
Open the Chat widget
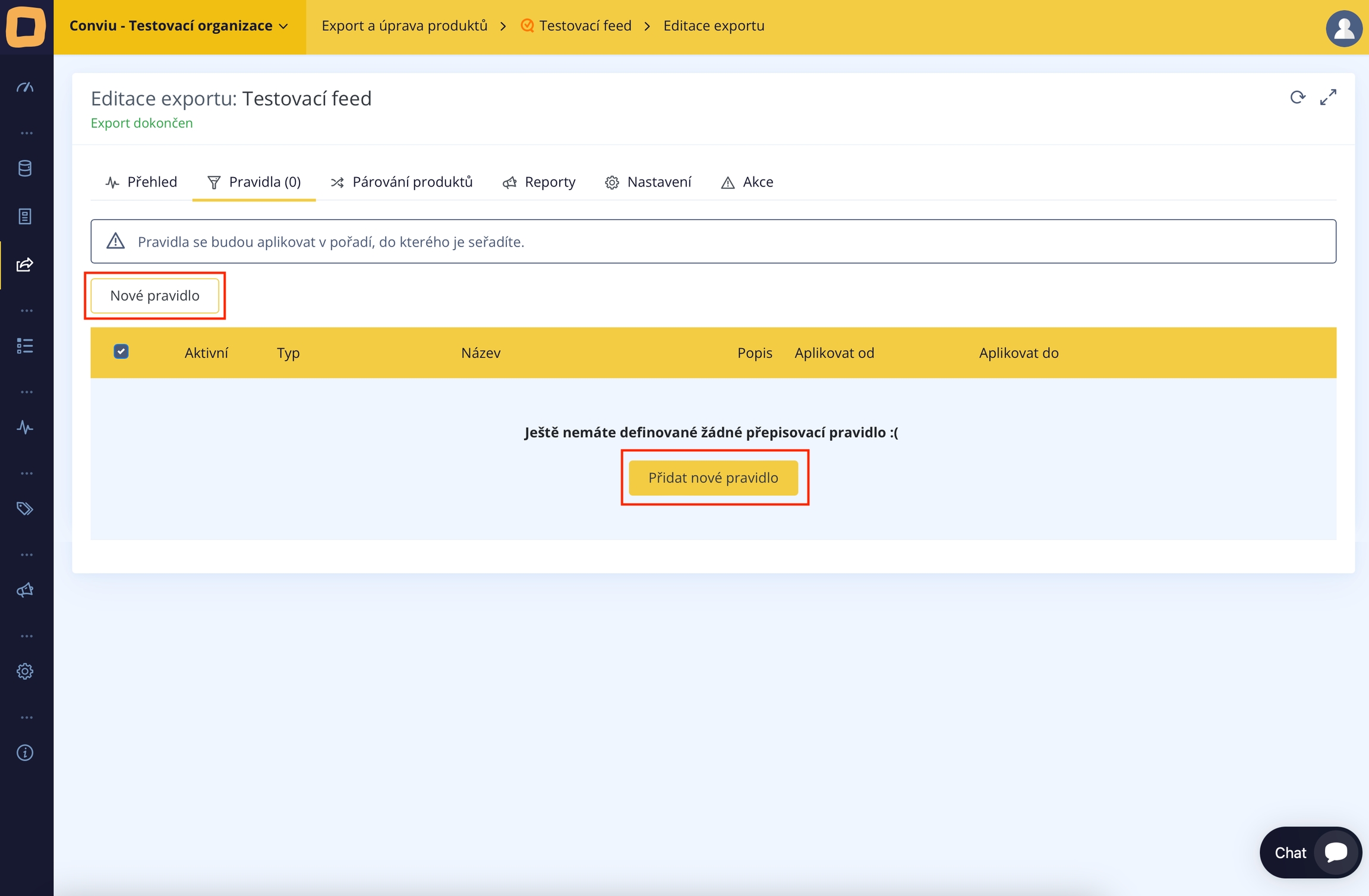click(x=1310, y=852)
